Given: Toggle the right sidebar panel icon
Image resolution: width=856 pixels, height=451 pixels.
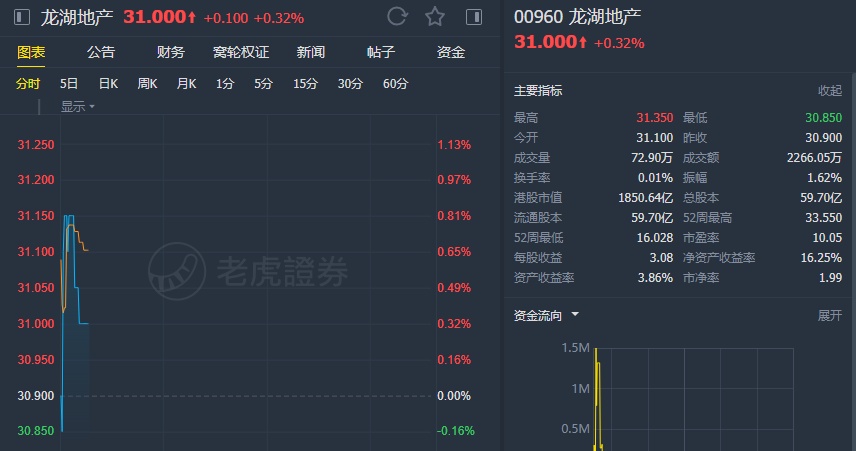Looking at the screenshot, I should [474, 17].
